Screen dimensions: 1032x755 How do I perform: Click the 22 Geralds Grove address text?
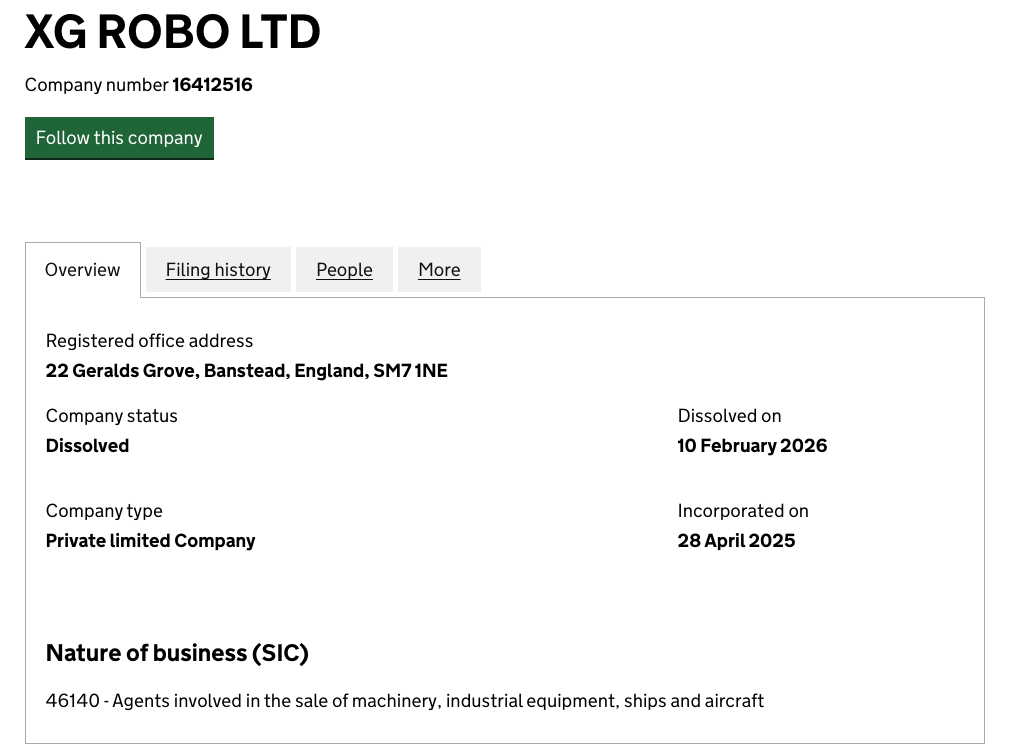(x=246, y=371)
